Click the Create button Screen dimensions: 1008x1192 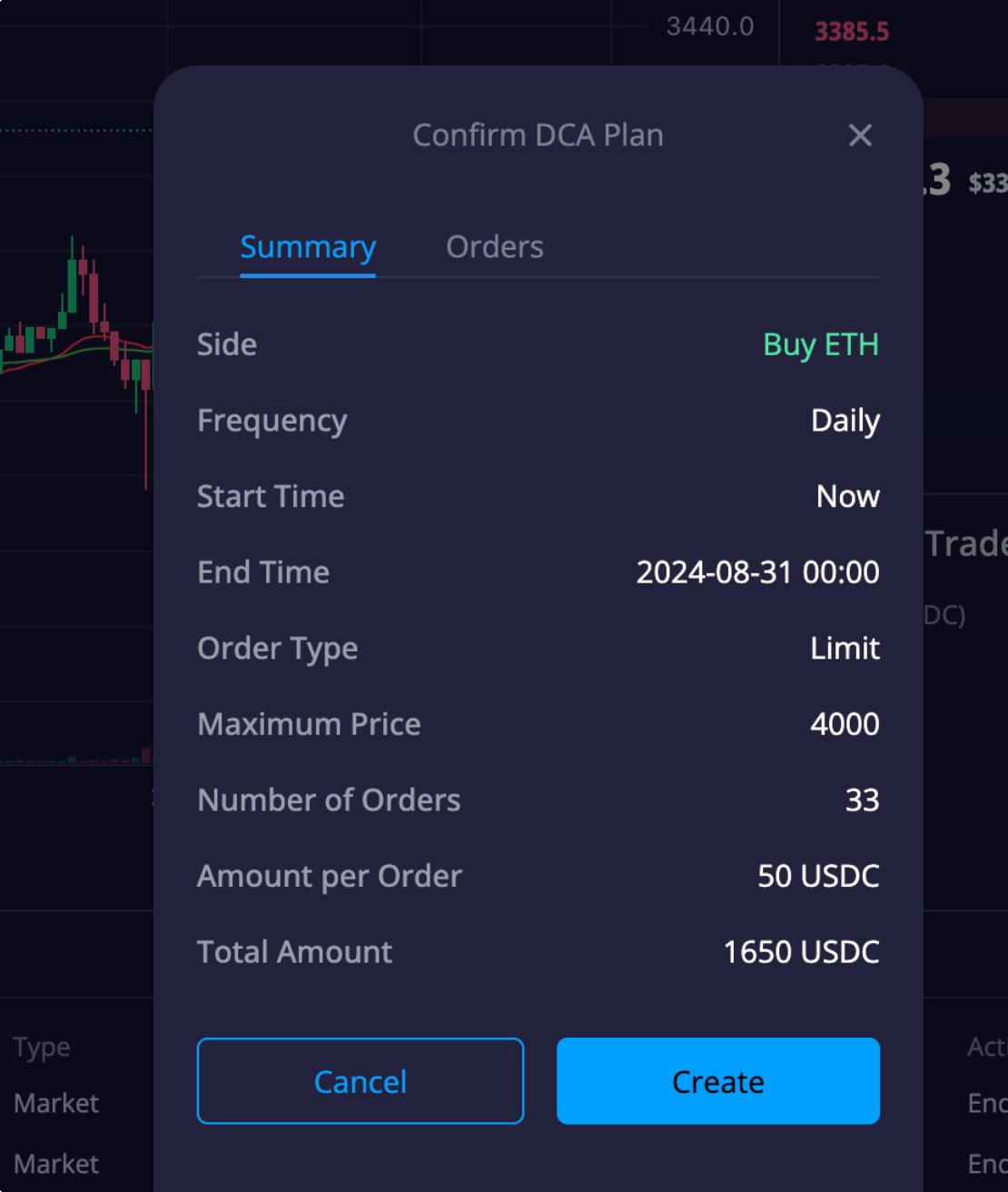coord(718,1081)
